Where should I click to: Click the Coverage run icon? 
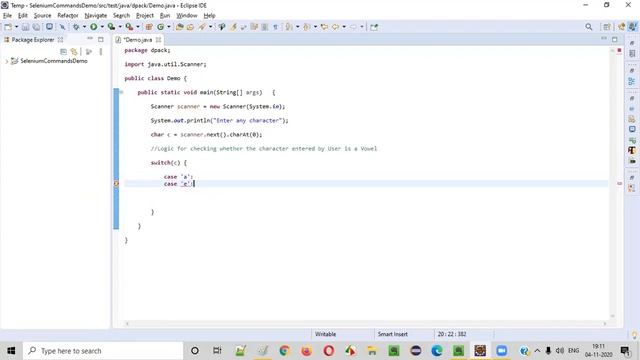(111, 27)
